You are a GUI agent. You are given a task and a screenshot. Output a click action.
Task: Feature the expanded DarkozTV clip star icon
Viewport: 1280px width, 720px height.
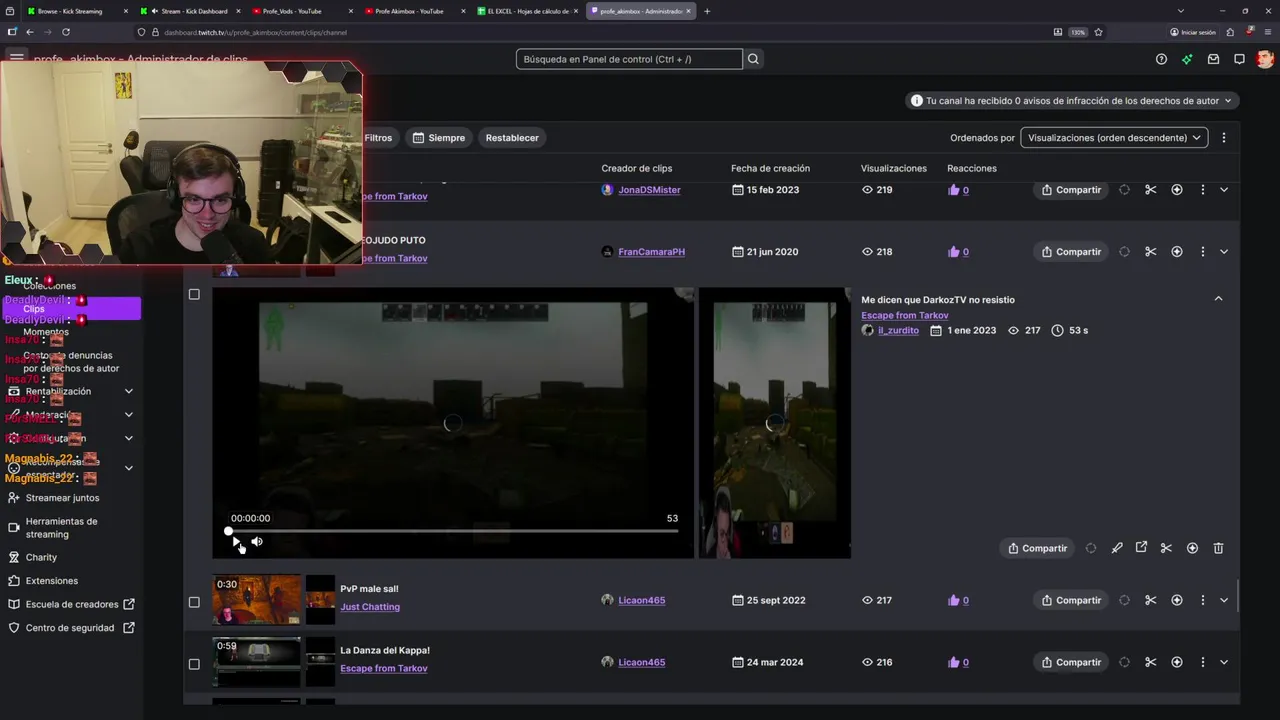[x=1192, y=548]
